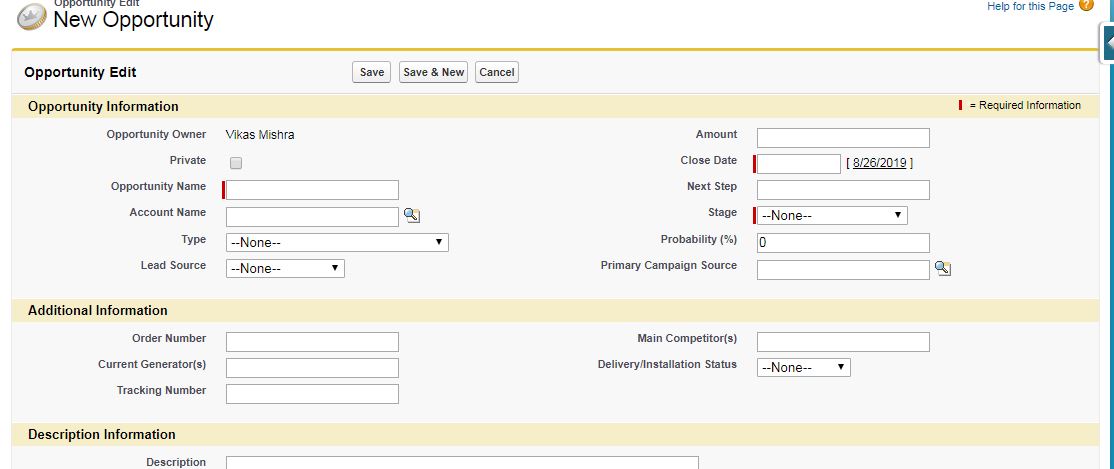Click the help question mark icon

tap(1086, 6)
